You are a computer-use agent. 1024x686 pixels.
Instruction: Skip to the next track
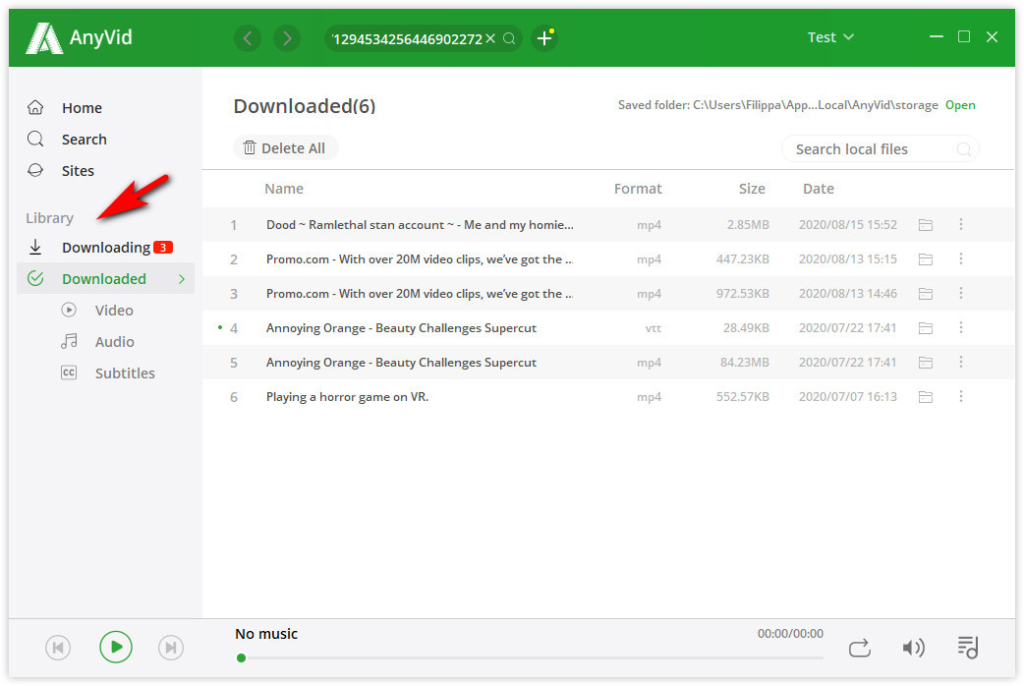[x=170, y=647]
